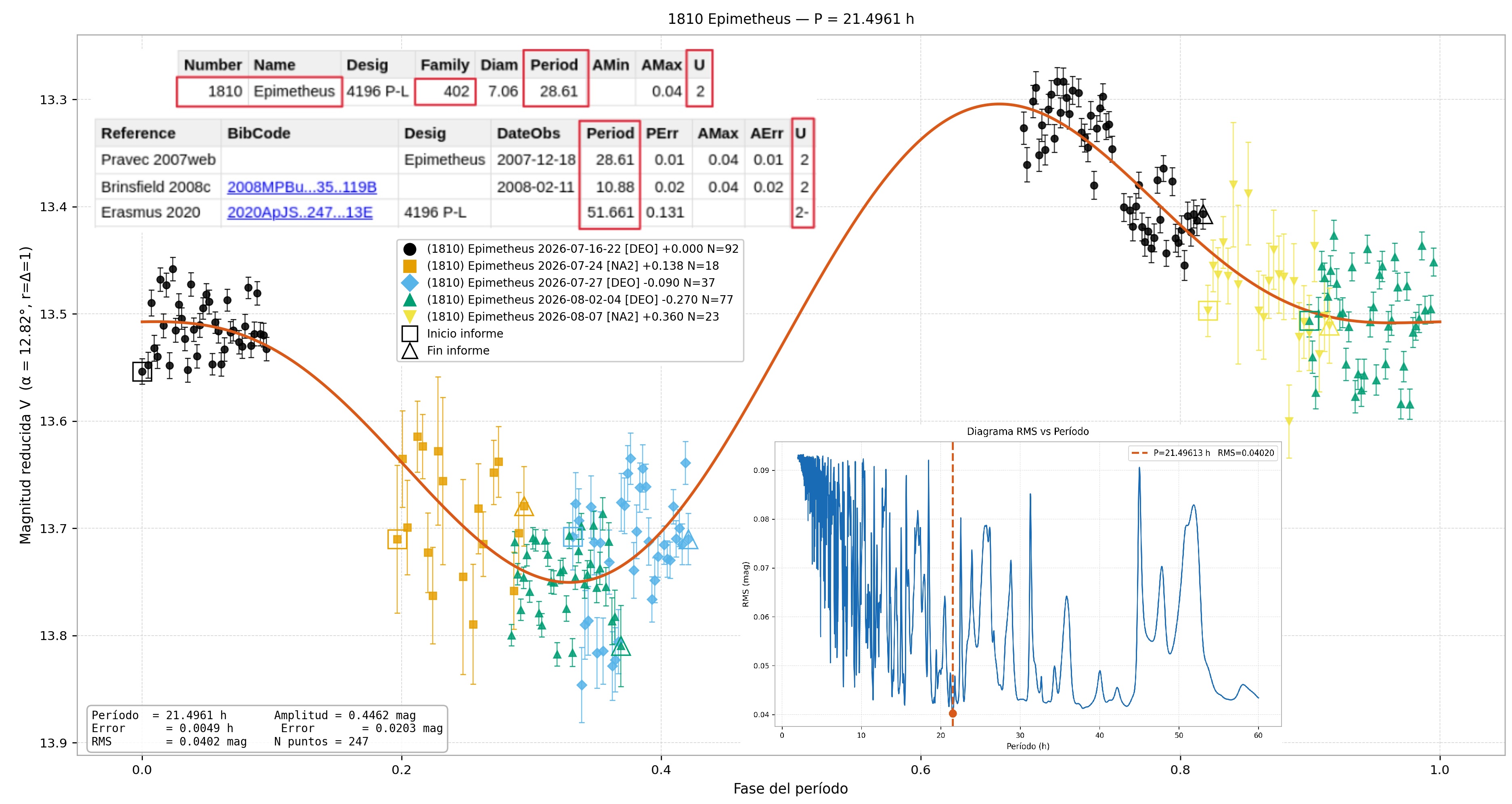Click the orange square legend marker
The height and width of the screenshot is (804, 1512).
pyautogui.click(x=410, y=266)
